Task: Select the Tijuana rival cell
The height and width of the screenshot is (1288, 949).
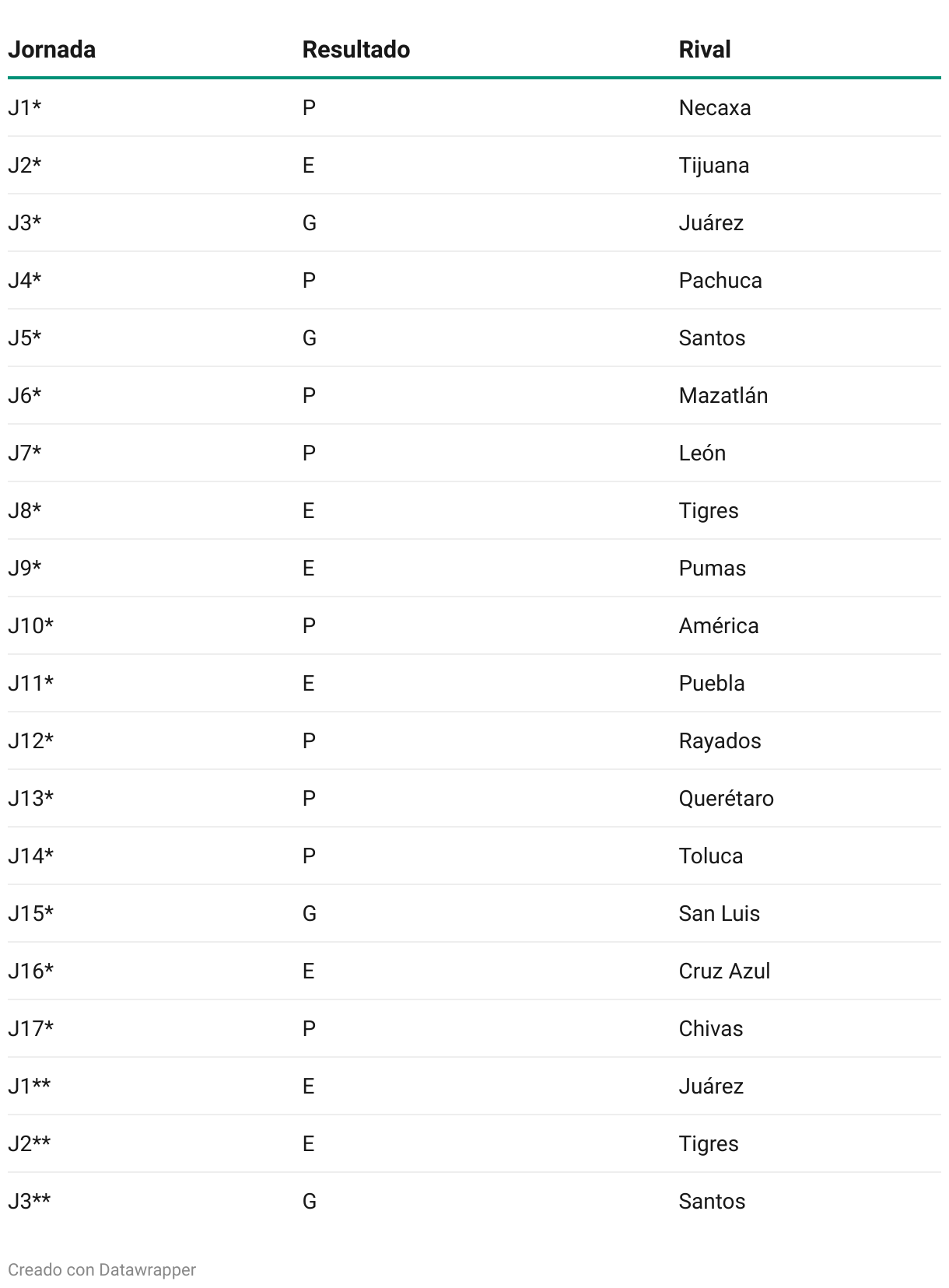Action: (x=714, y=165)
